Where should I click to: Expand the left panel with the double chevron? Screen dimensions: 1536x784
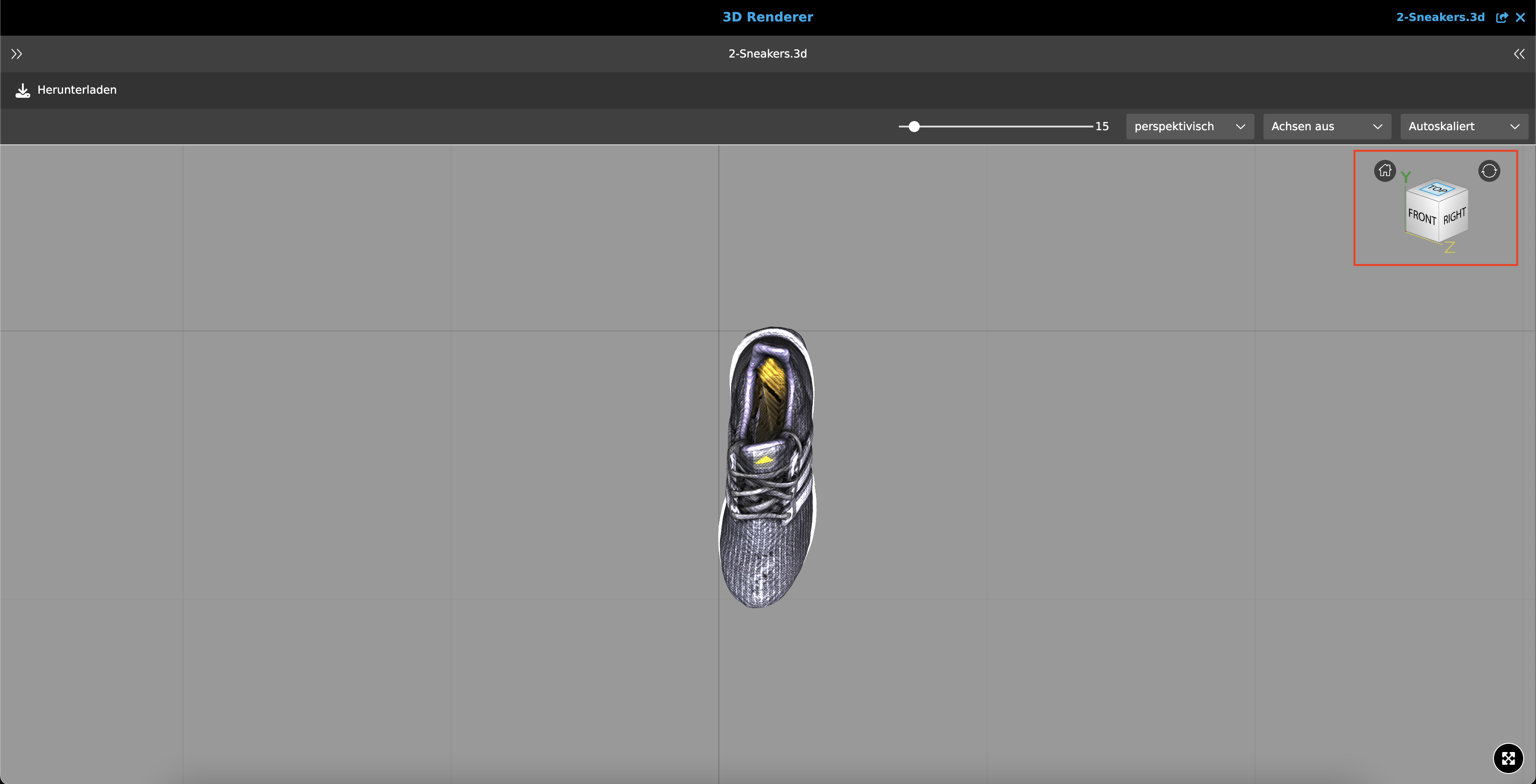17,54
